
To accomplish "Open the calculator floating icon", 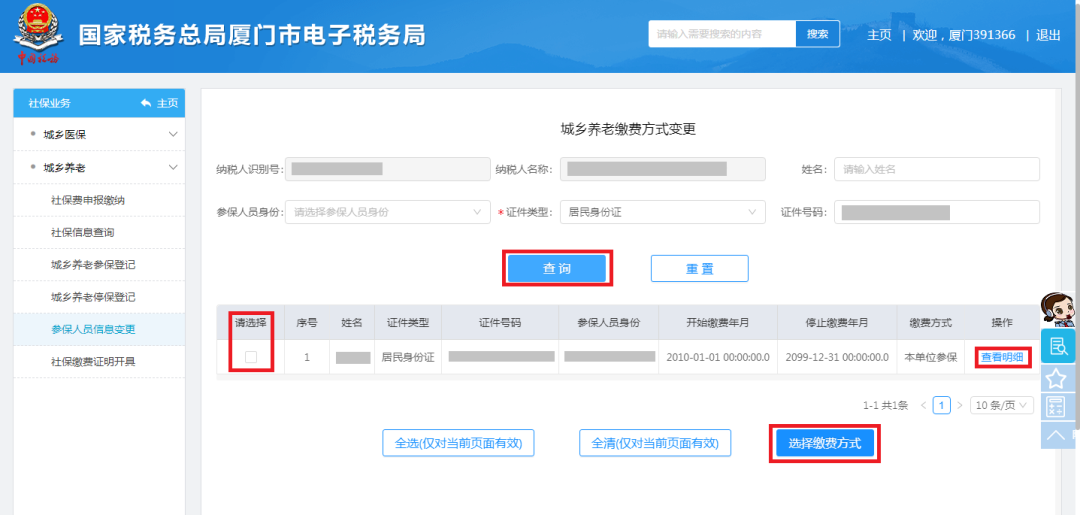I will [1056, 406].
